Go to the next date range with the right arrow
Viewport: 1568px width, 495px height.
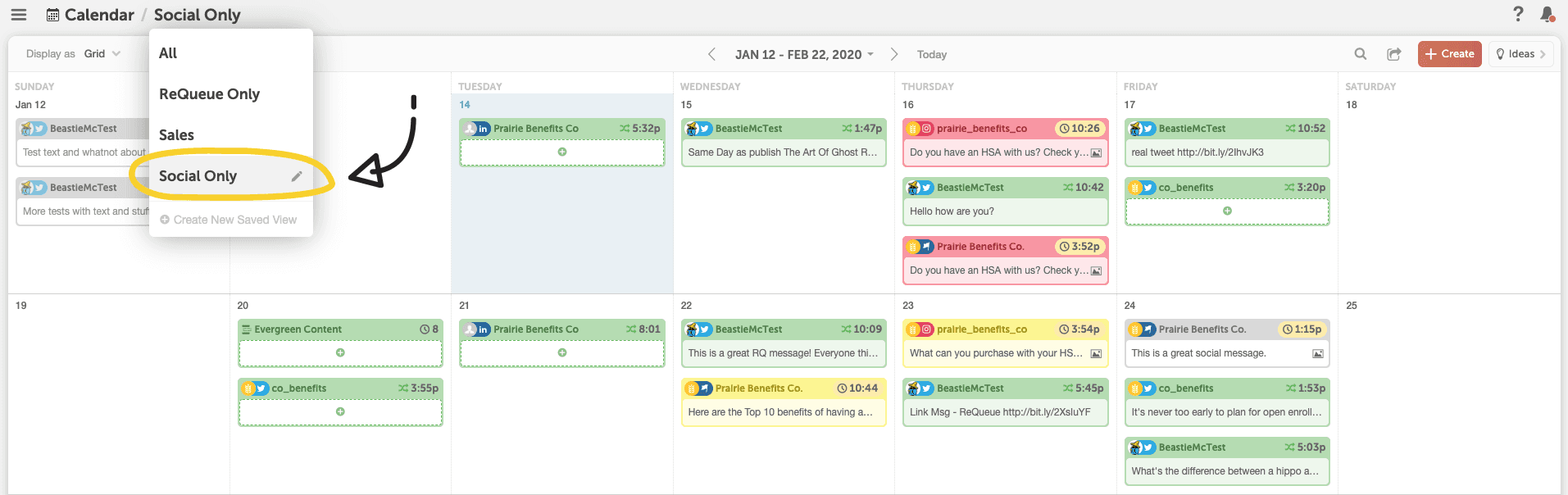coord(894,54)
